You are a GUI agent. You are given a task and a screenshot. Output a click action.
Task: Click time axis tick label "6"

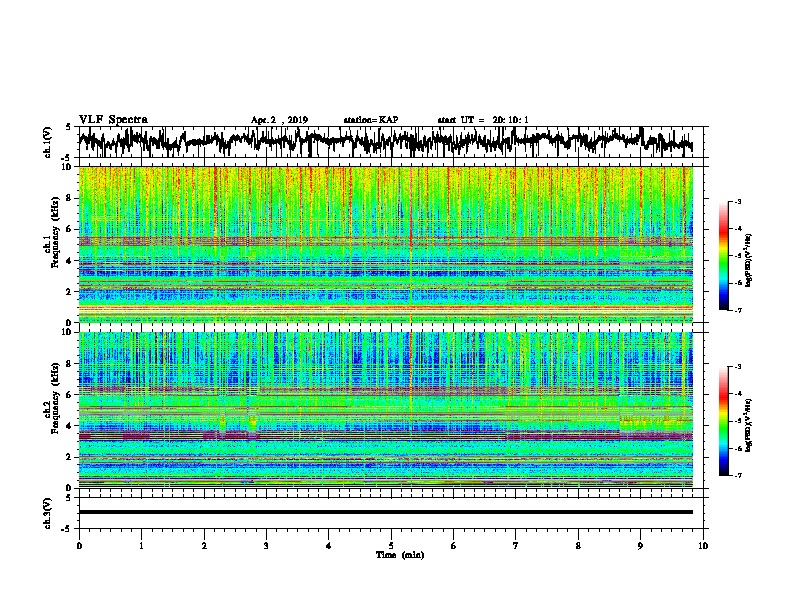[454, 546]
